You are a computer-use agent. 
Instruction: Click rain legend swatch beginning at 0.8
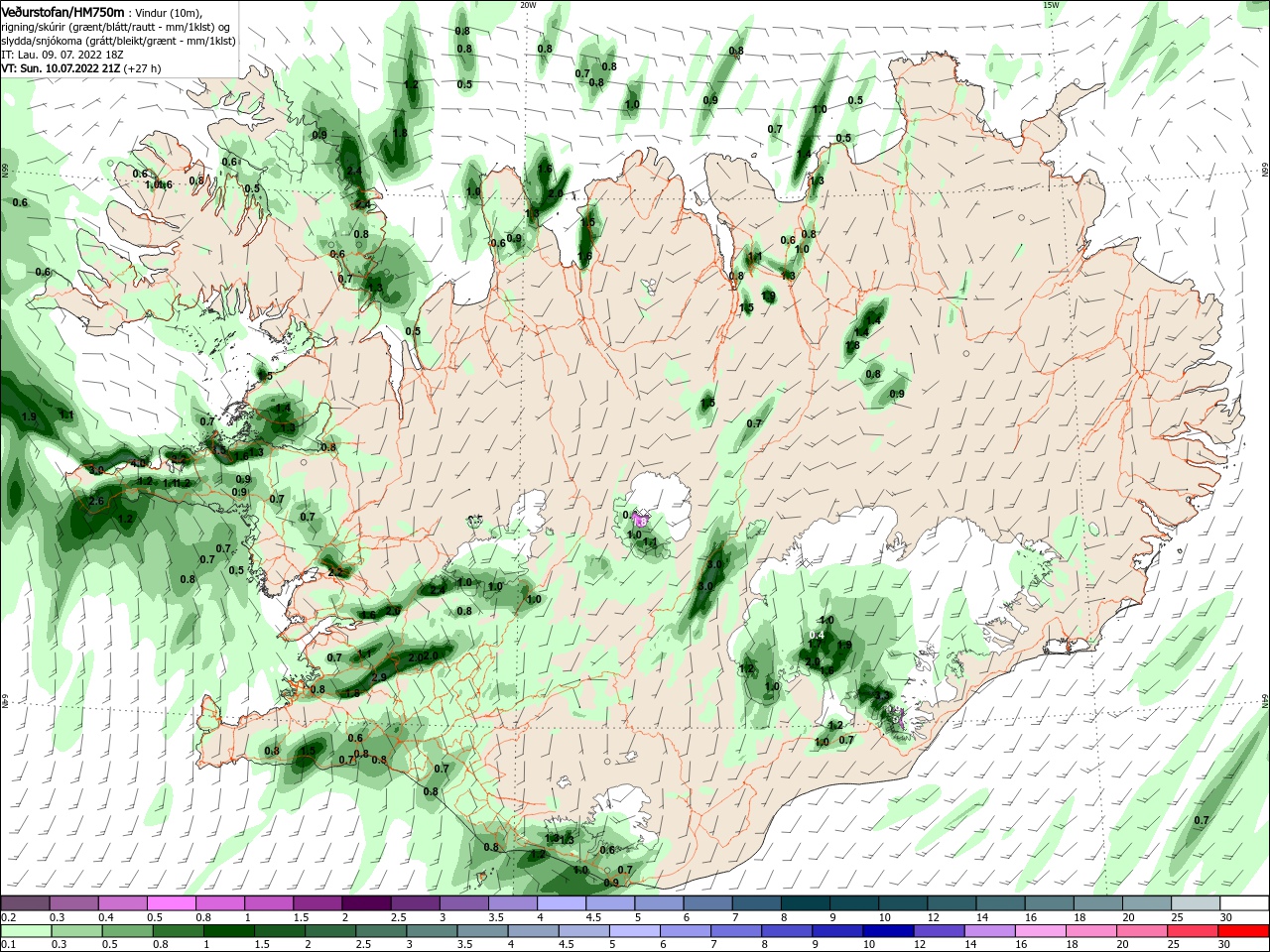coord(179,931)
